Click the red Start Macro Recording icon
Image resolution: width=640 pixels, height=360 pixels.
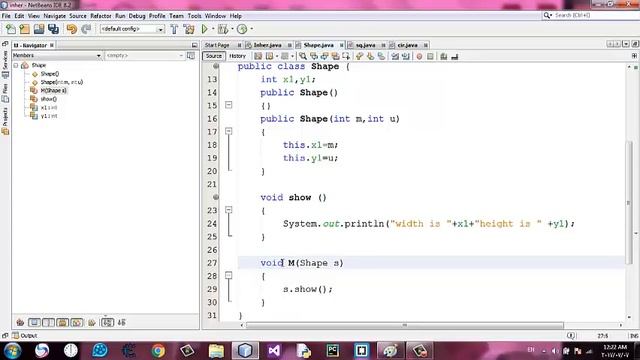419,56
